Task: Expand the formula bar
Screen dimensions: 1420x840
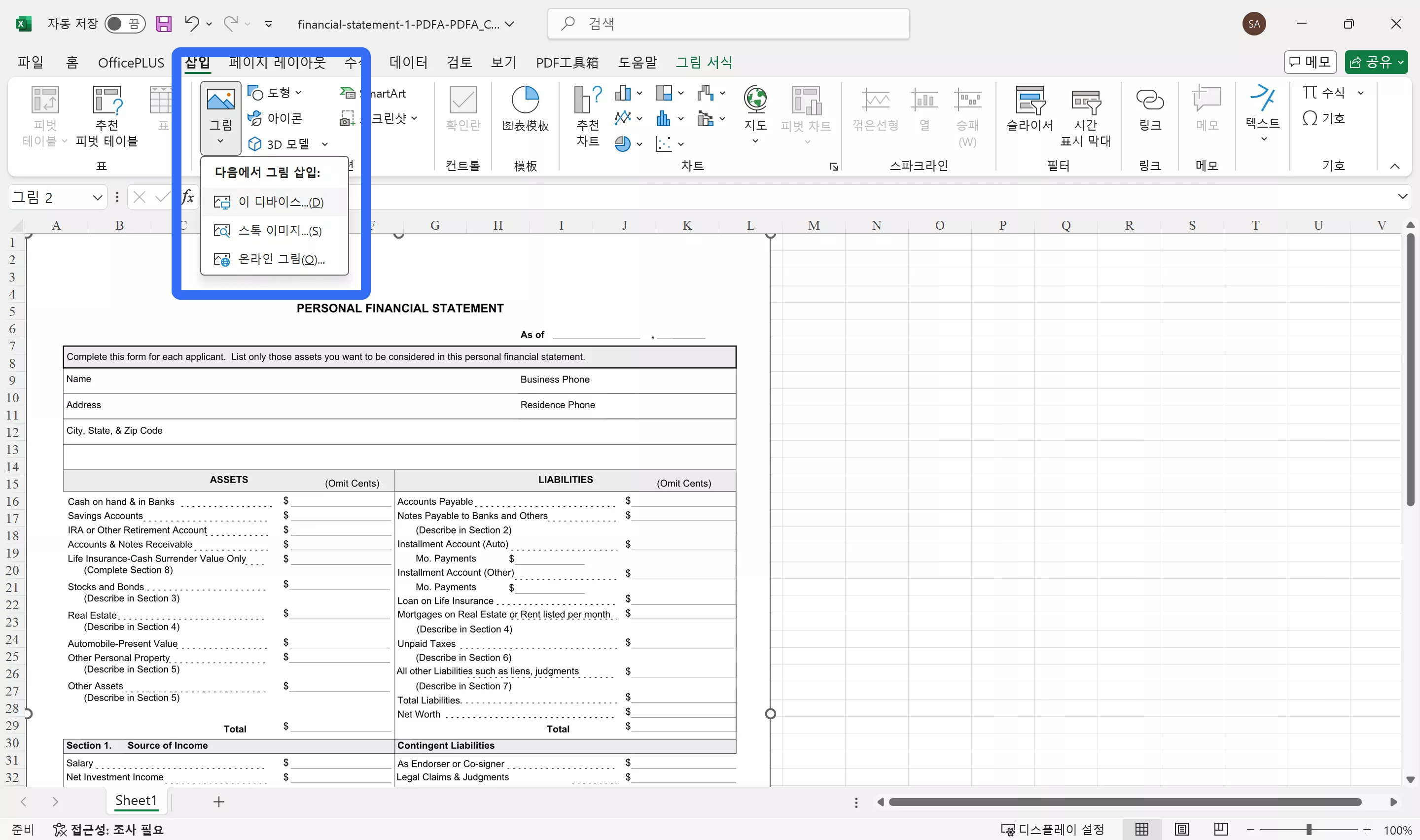Action: (x=1402, y=196)
